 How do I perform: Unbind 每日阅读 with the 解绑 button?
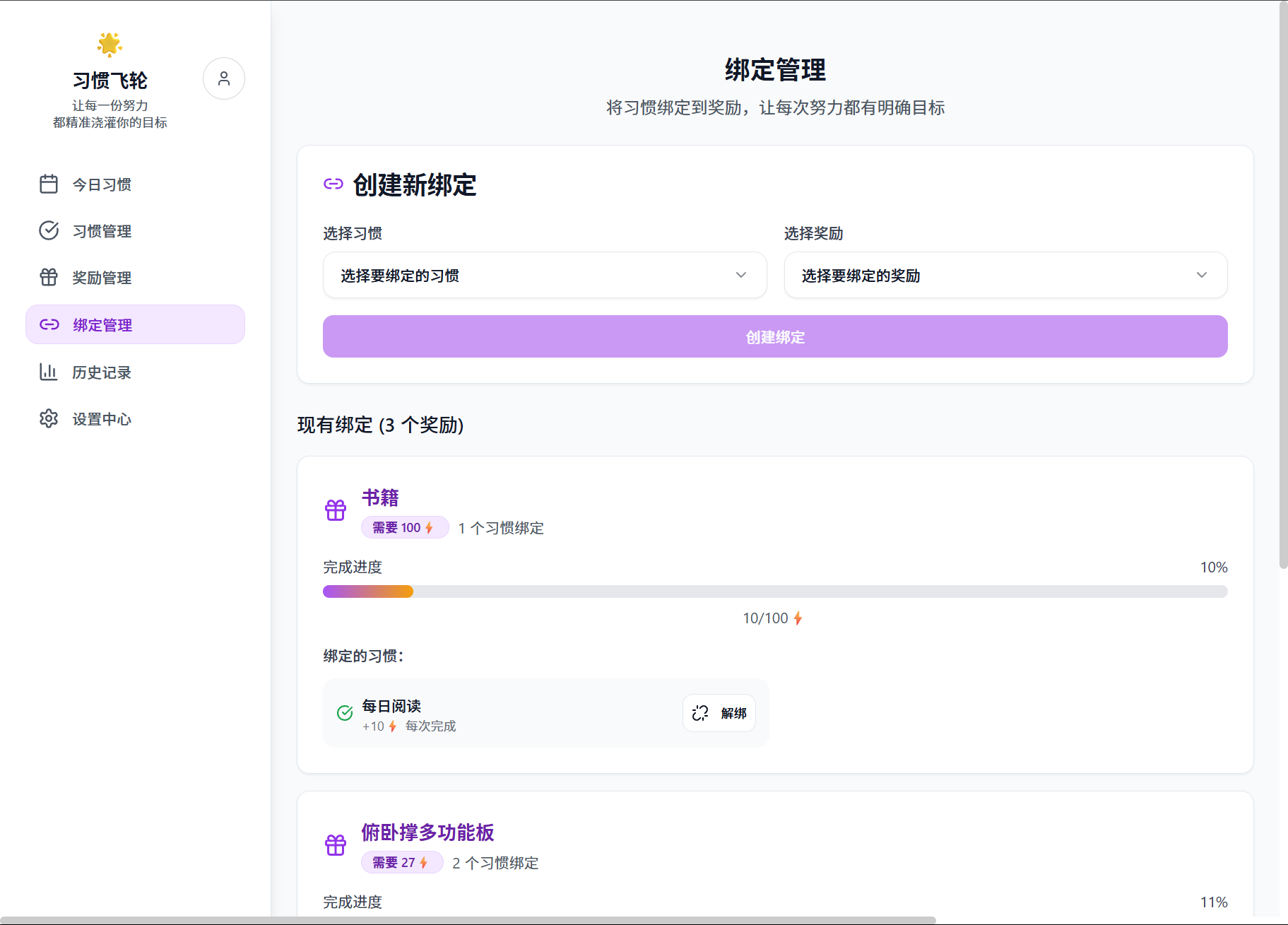click(719, 713)
